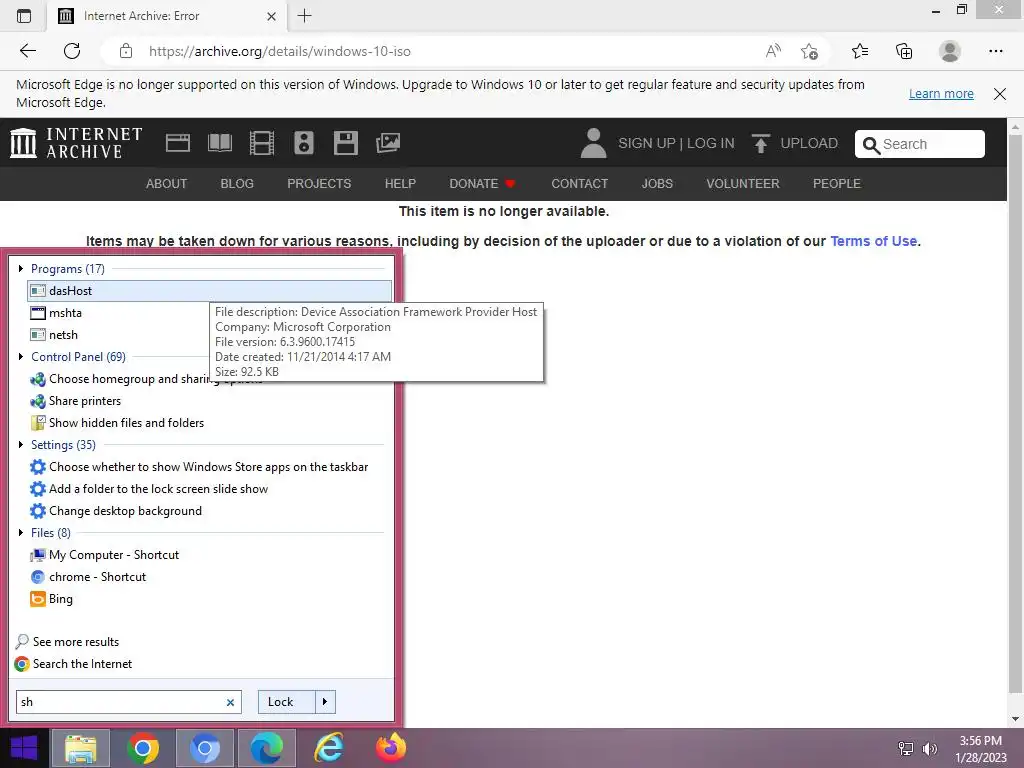Click the start menu search field

point(129,702)
